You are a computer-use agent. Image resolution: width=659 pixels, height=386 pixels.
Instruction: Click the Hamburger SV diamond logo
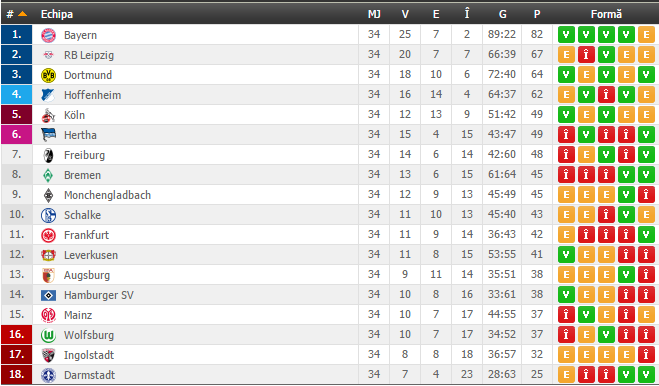(x=48, y=296)
